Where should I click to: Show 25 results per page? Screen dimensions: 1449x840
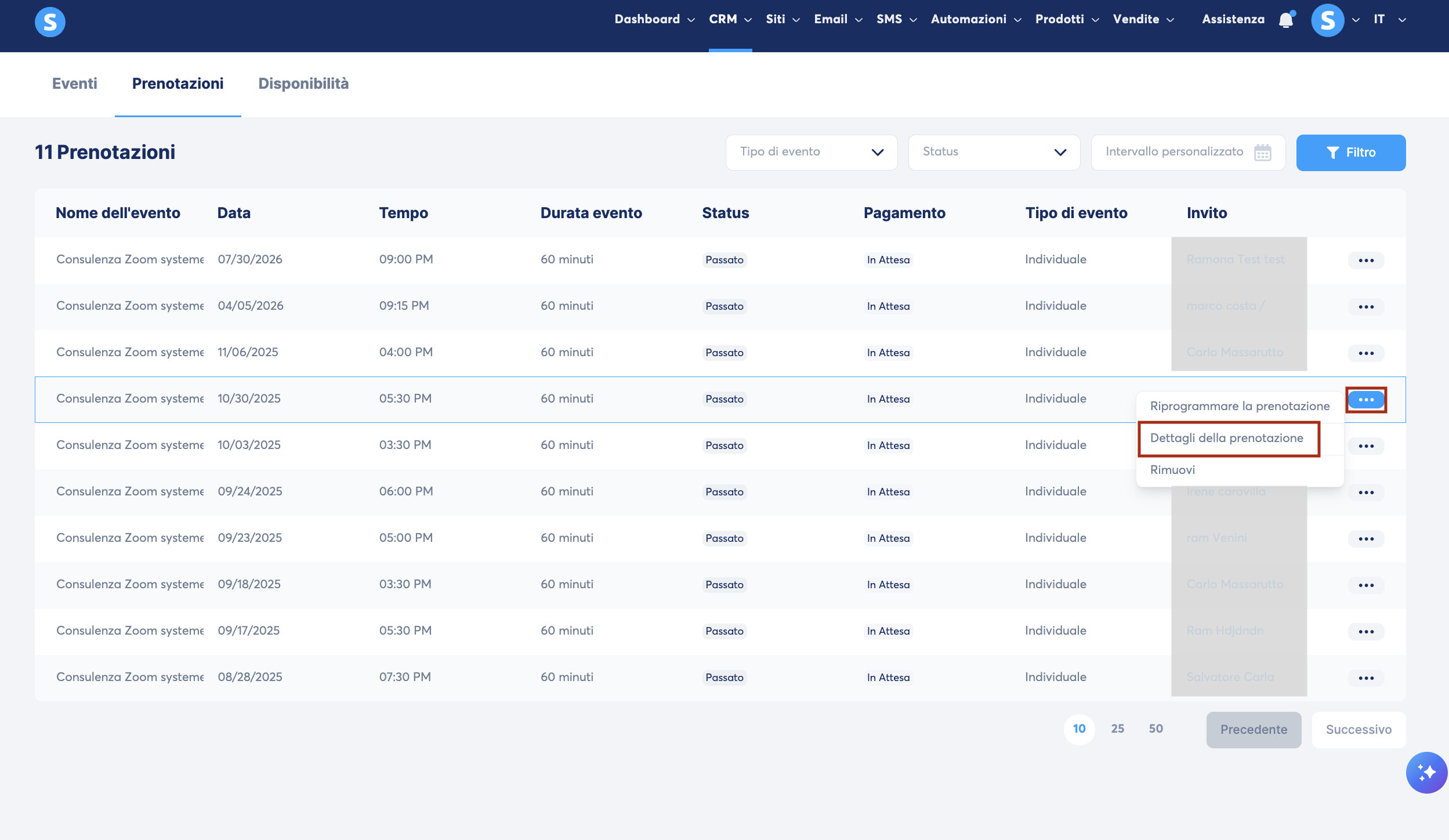(1117, 729)
